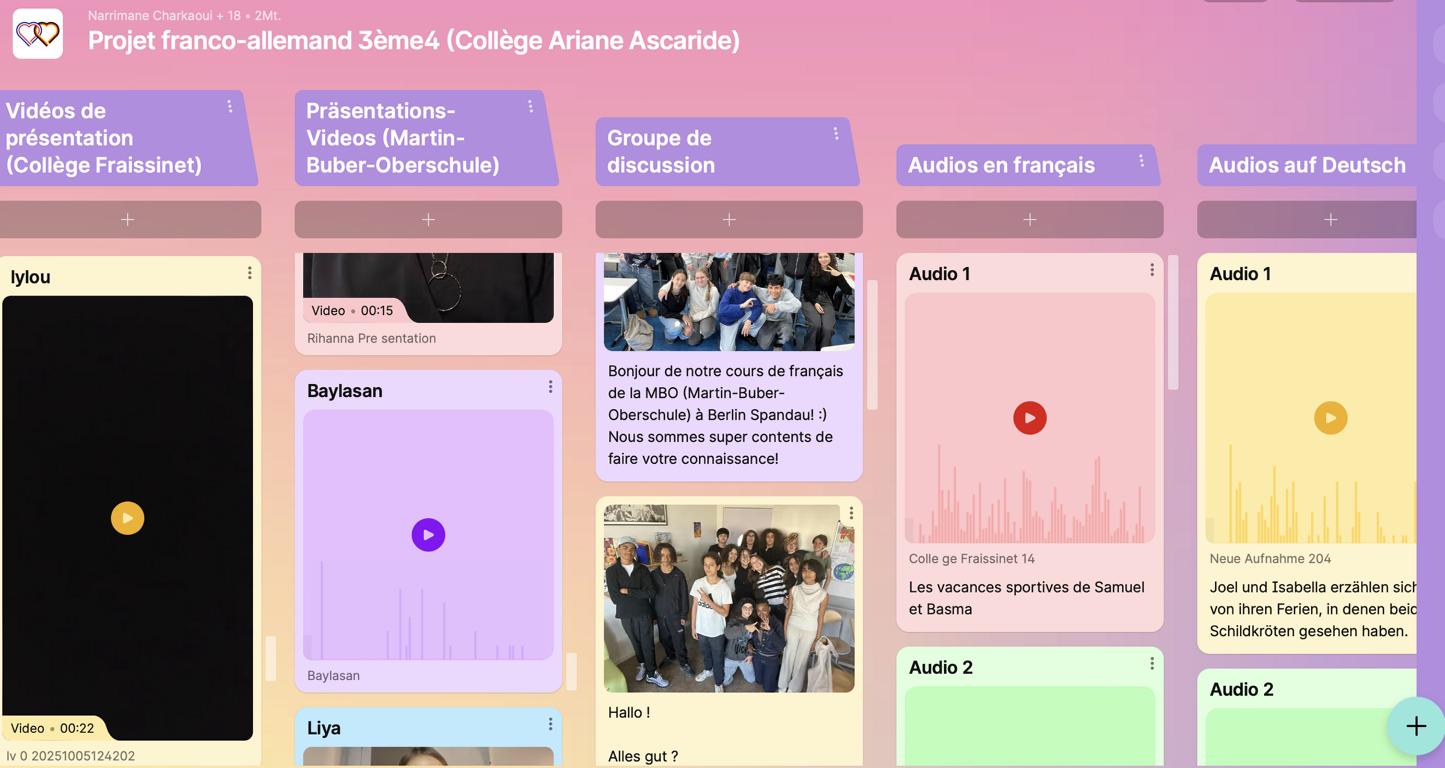
Task: Open the lylou post options menu
Action: tap(250, 273)
